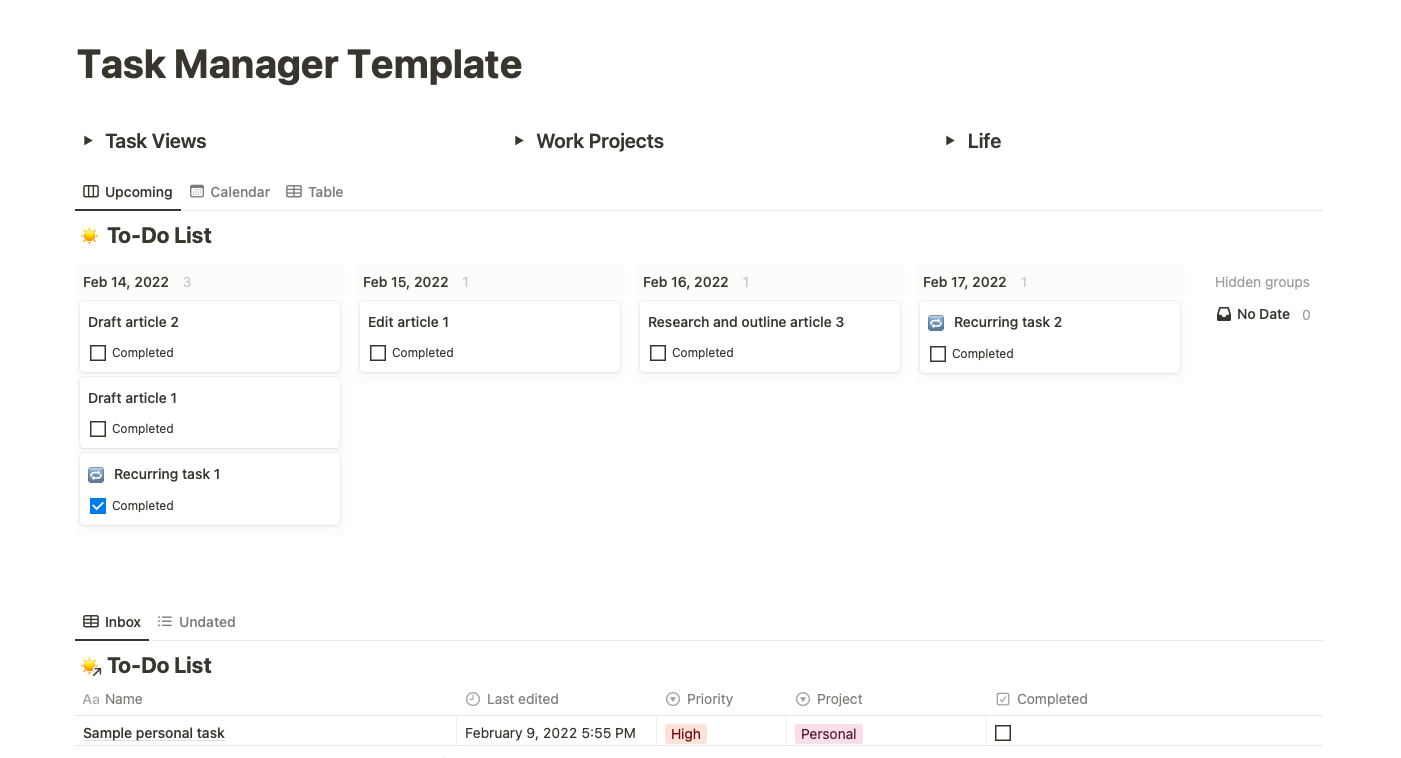
Task: Expand the Life section
Action: [948, 141]
